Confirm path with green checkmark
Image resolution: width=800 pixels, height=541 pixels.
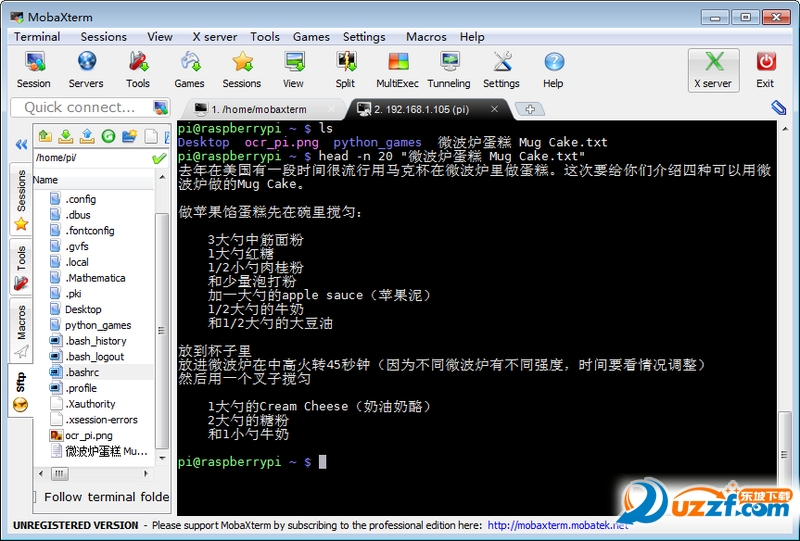(159, 158)
